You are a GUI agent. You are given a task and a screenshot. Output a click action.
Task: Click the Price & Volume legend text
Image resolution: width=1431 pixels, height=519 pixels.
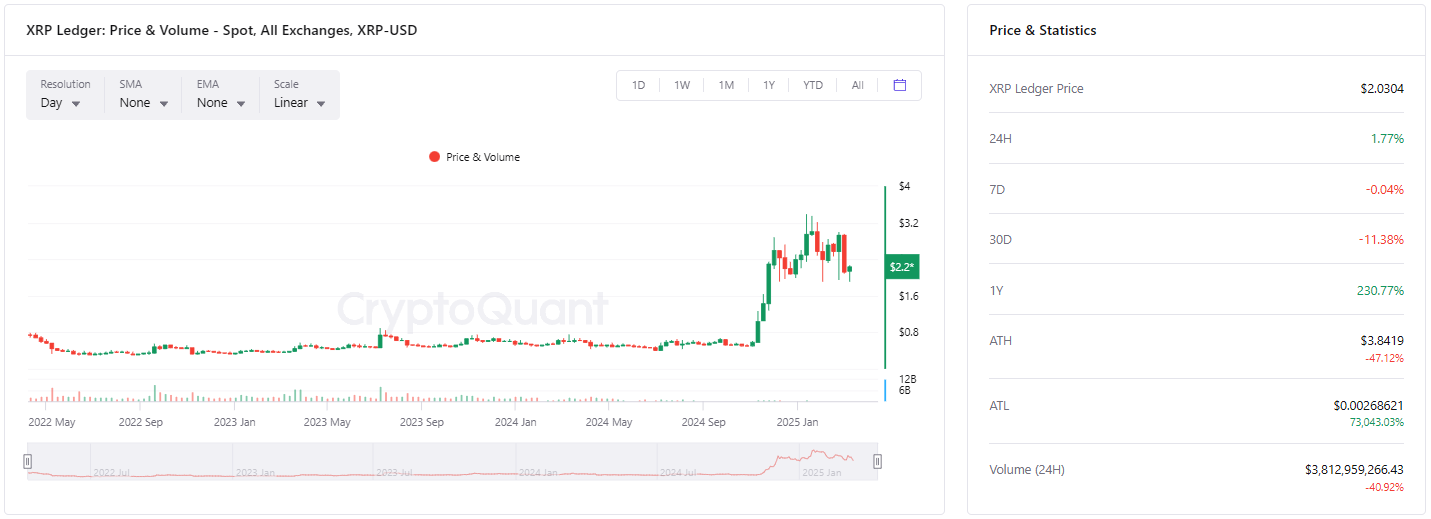coord(483,157)
